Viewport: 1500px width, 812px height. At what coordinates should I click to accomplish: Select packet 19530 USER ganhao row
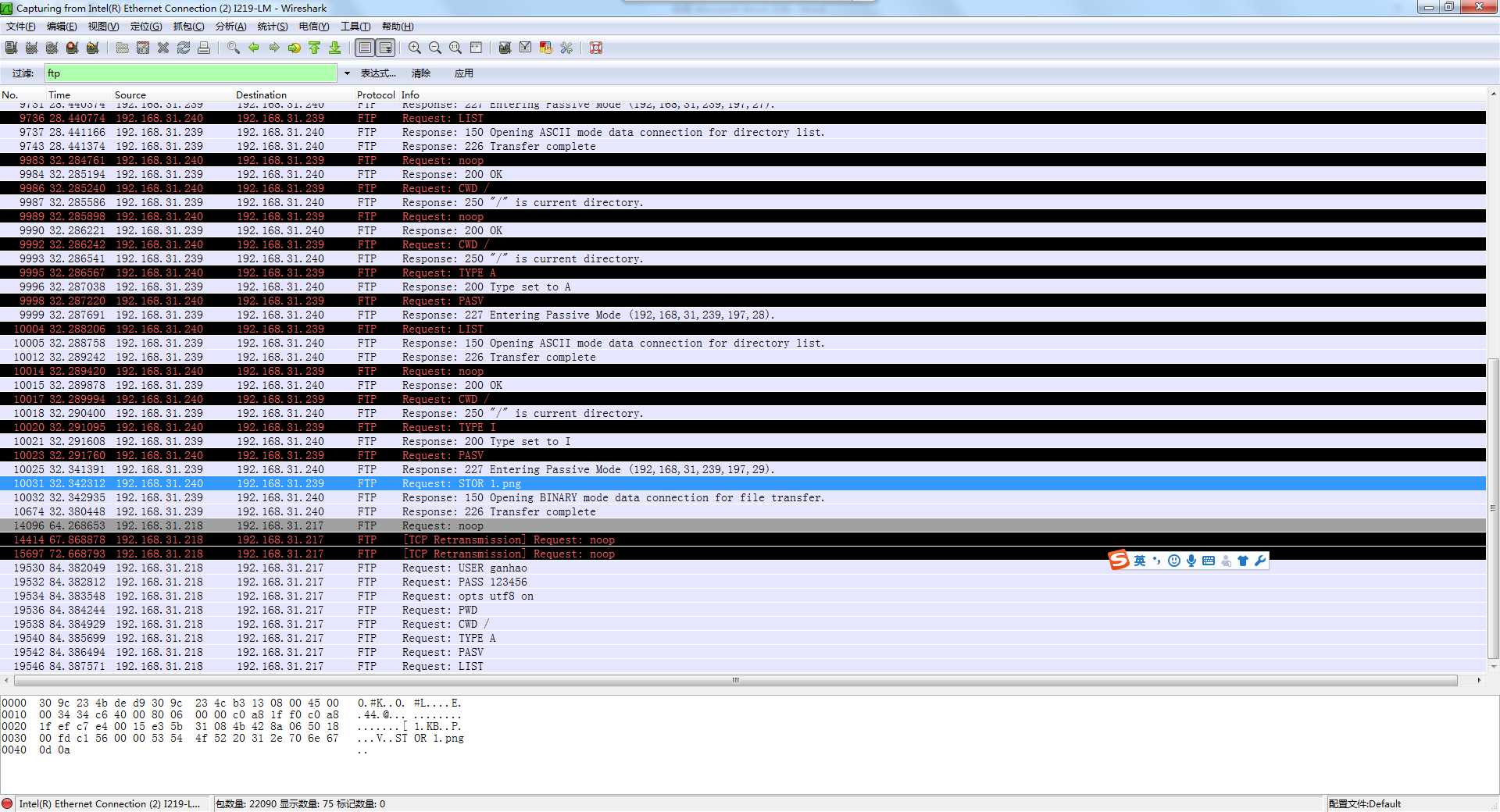pos(743,568)
